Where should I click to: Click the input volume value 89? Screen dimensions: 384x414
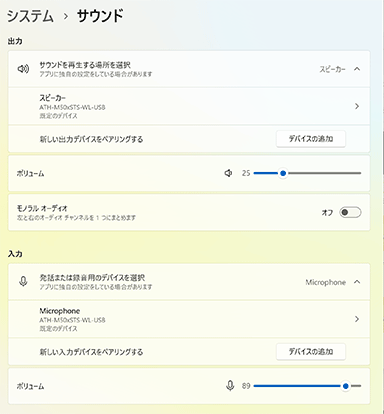[246, 386]
